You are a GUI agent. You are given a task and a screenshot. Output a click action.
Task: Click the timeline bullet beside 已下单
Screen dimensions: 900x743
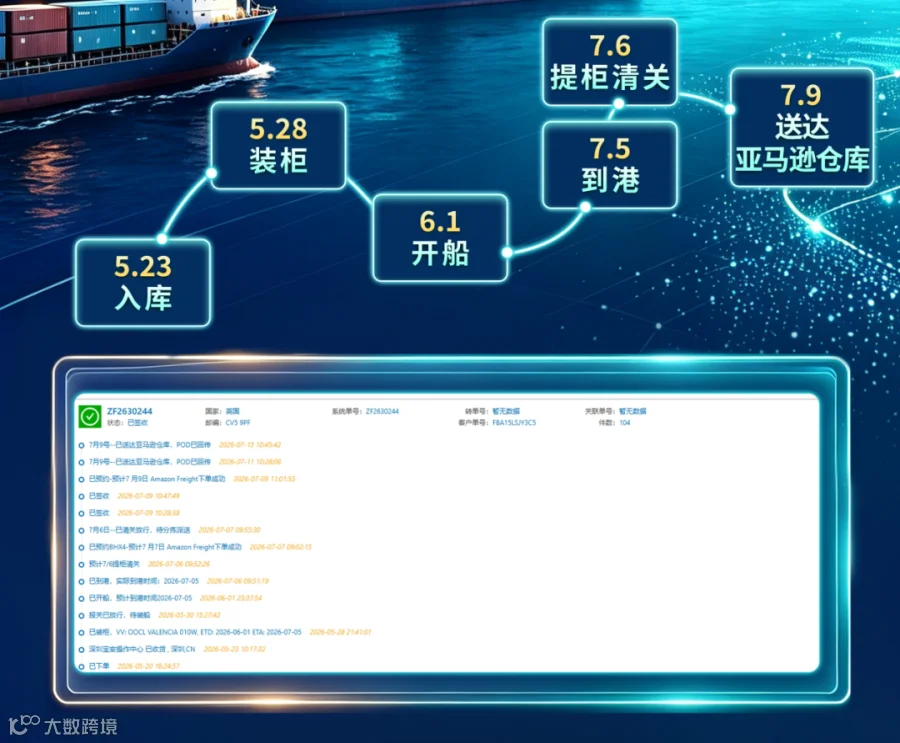tap(82, 667)
